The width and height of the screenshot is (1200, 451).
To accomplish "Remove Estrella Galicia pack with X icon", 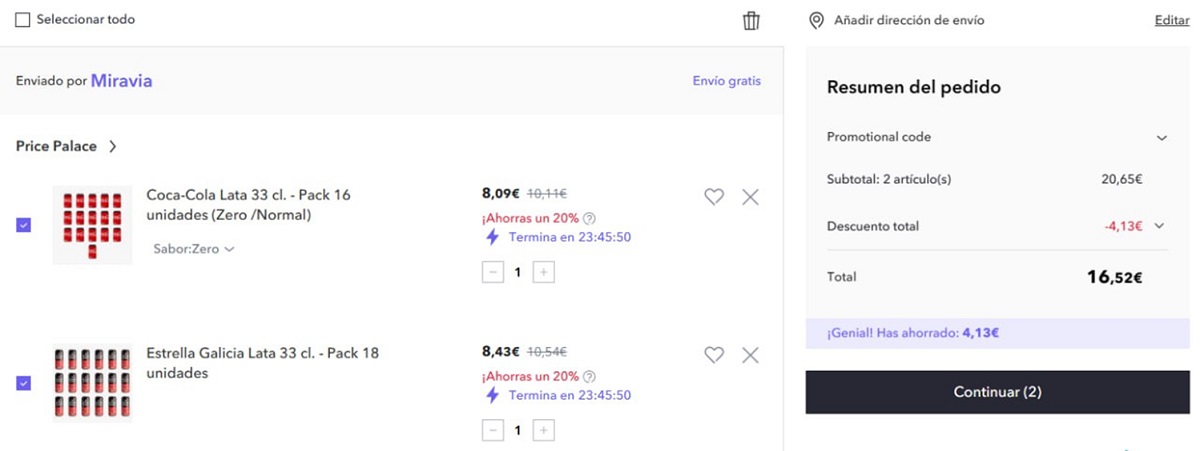I will [750, 355].
